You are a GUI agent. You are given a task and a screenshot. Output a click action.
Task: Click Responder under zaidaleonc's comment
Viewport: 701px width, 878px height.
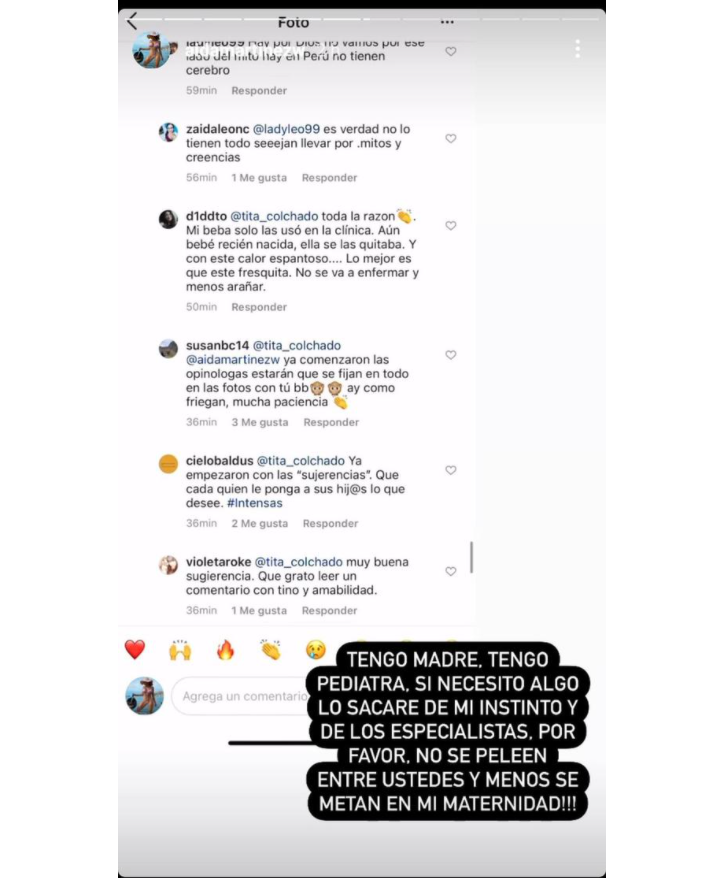pos(329,178)
